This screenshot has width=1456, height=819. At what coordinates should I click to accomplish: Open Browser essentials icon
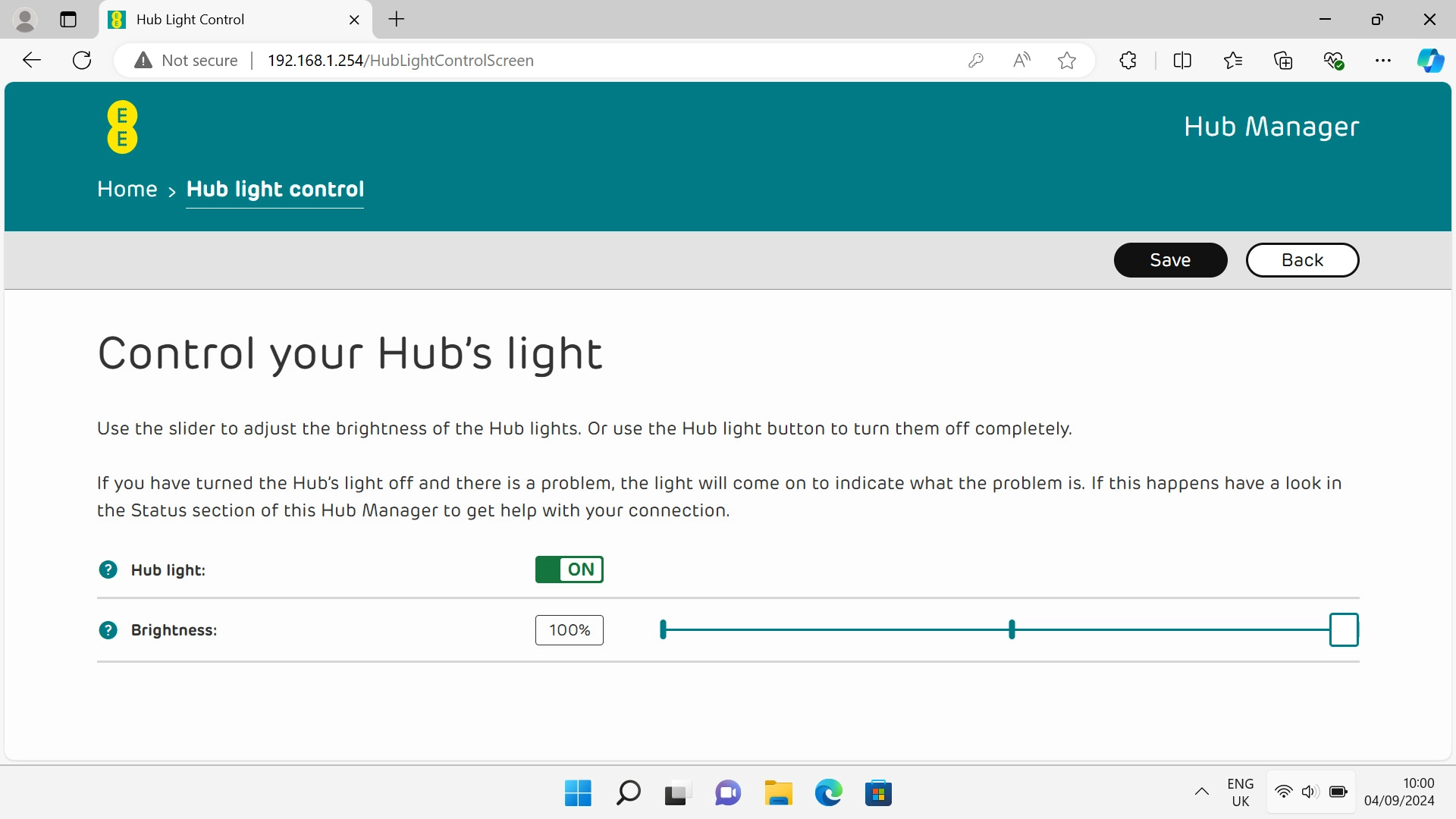tap(1334, 60)
